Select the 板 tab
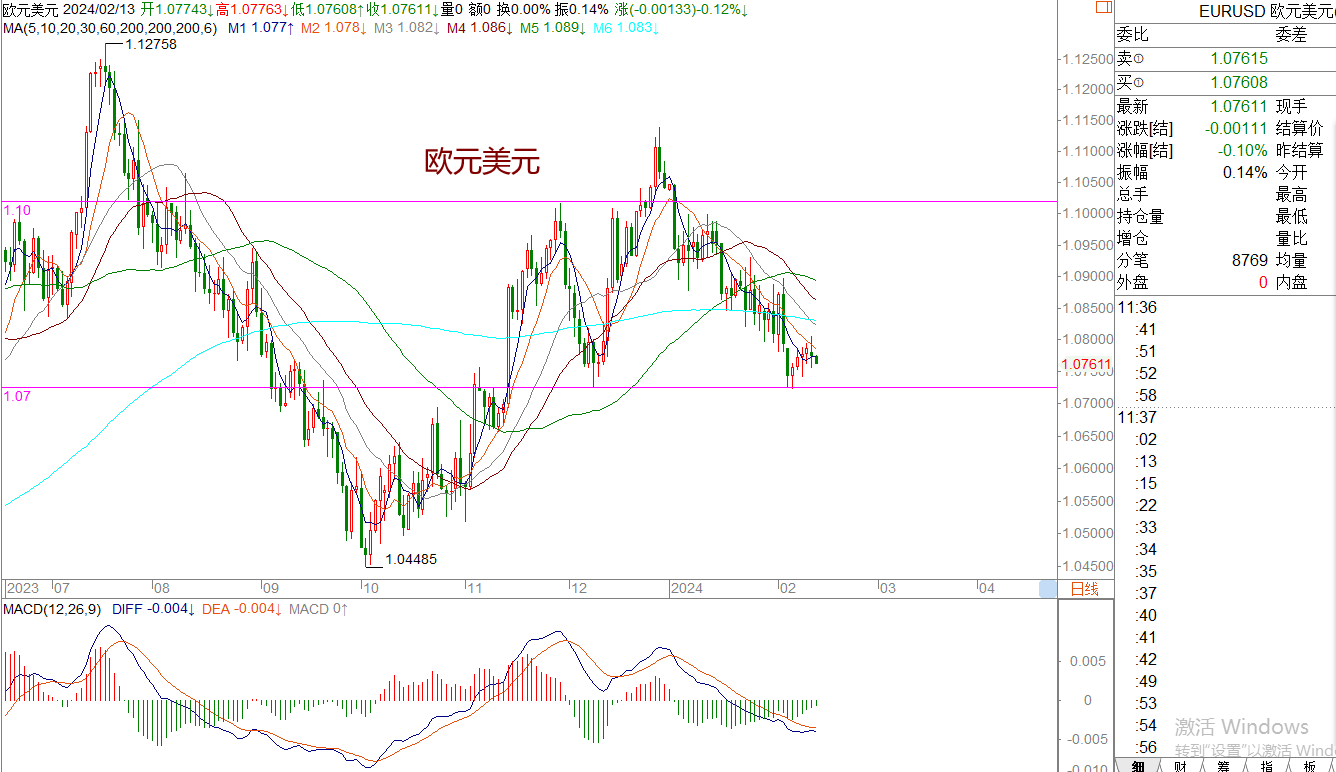Screen dimensions: 1336x772 click(x=1309, y=765)
